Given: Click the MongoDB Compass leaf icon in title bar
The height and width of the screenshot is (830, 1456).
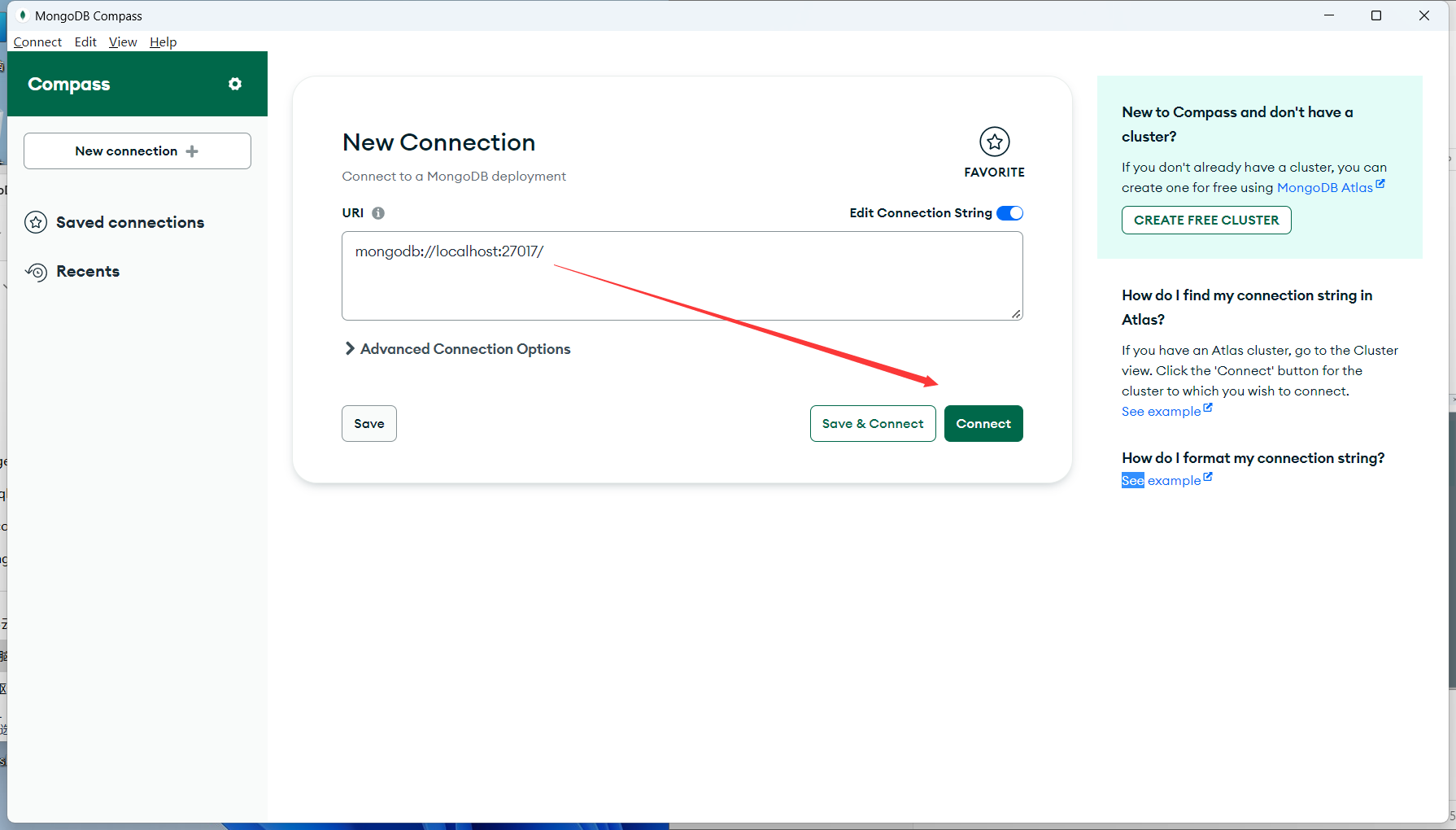Looking at the screenshot, I should pyautogui.click(x=23, y=15).
